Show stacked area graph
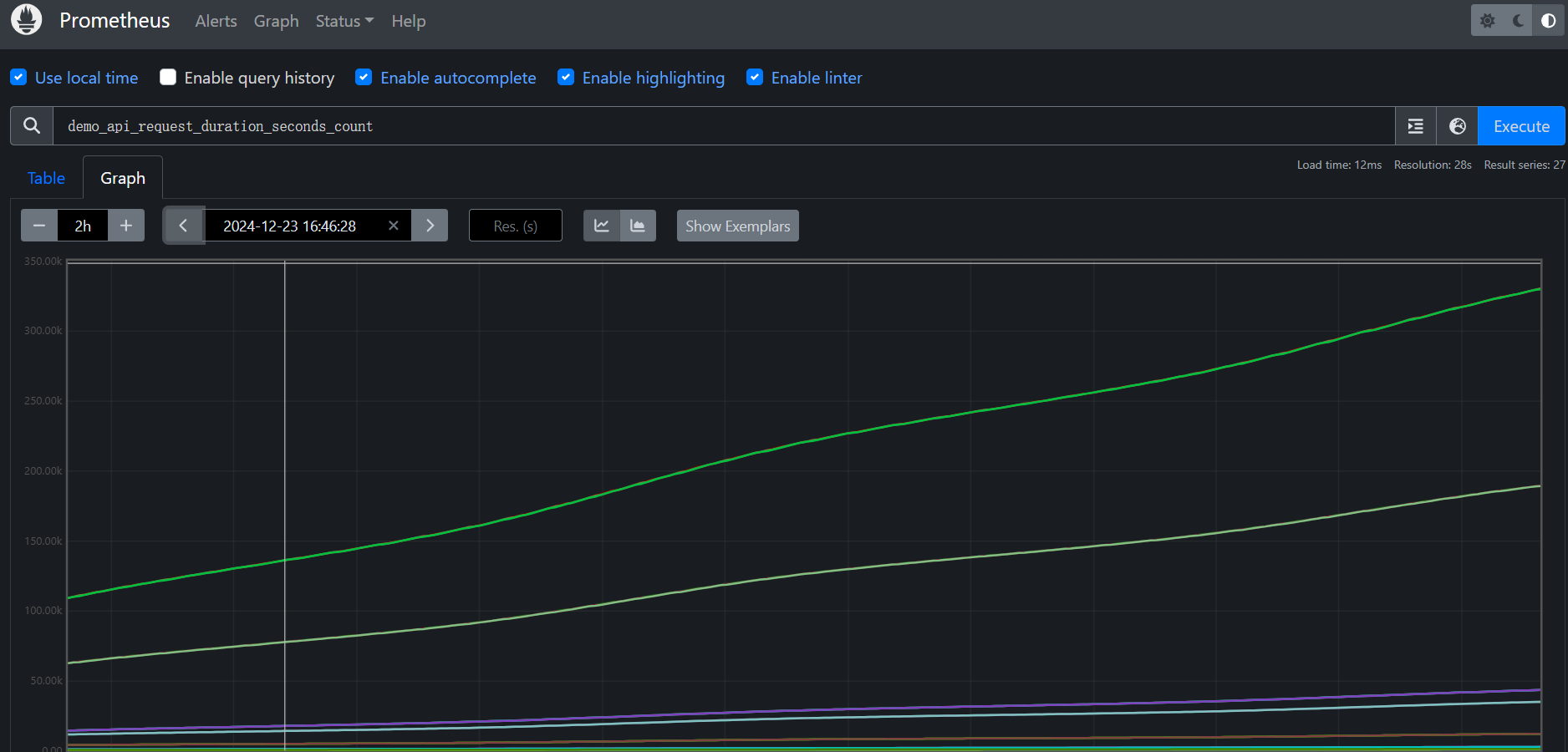Screen dimensions: 1568x752 tap(638, 226)
